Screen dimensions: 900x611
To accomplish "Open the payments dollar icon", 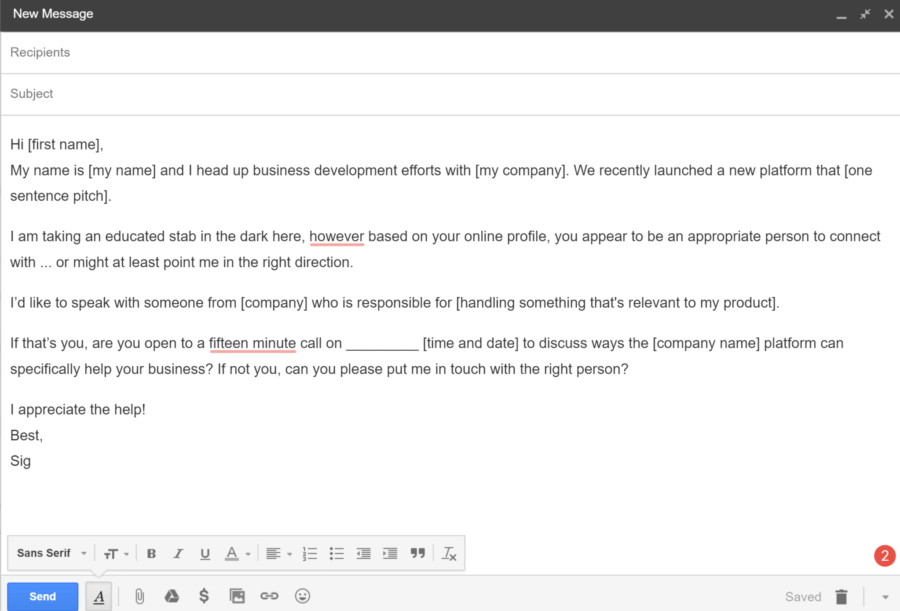I will tap(204, 595).
